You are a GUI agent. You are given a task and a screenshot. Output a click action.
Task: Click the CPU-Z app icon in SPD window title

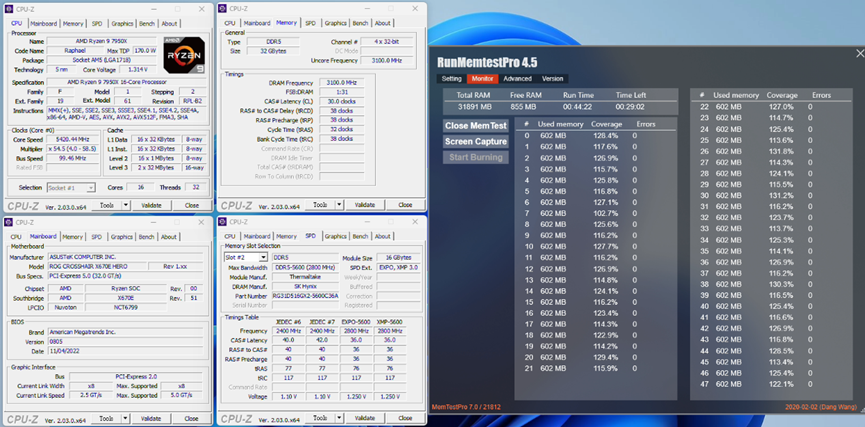(x=222, y=222)
